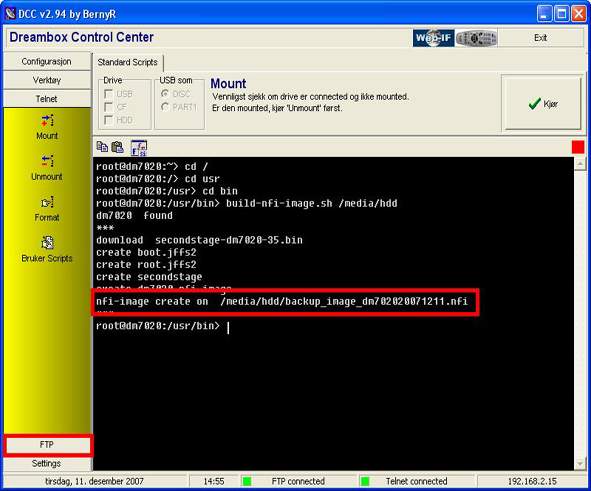
Task: Open the Web-IF logo button
Action: click(433, 38)
